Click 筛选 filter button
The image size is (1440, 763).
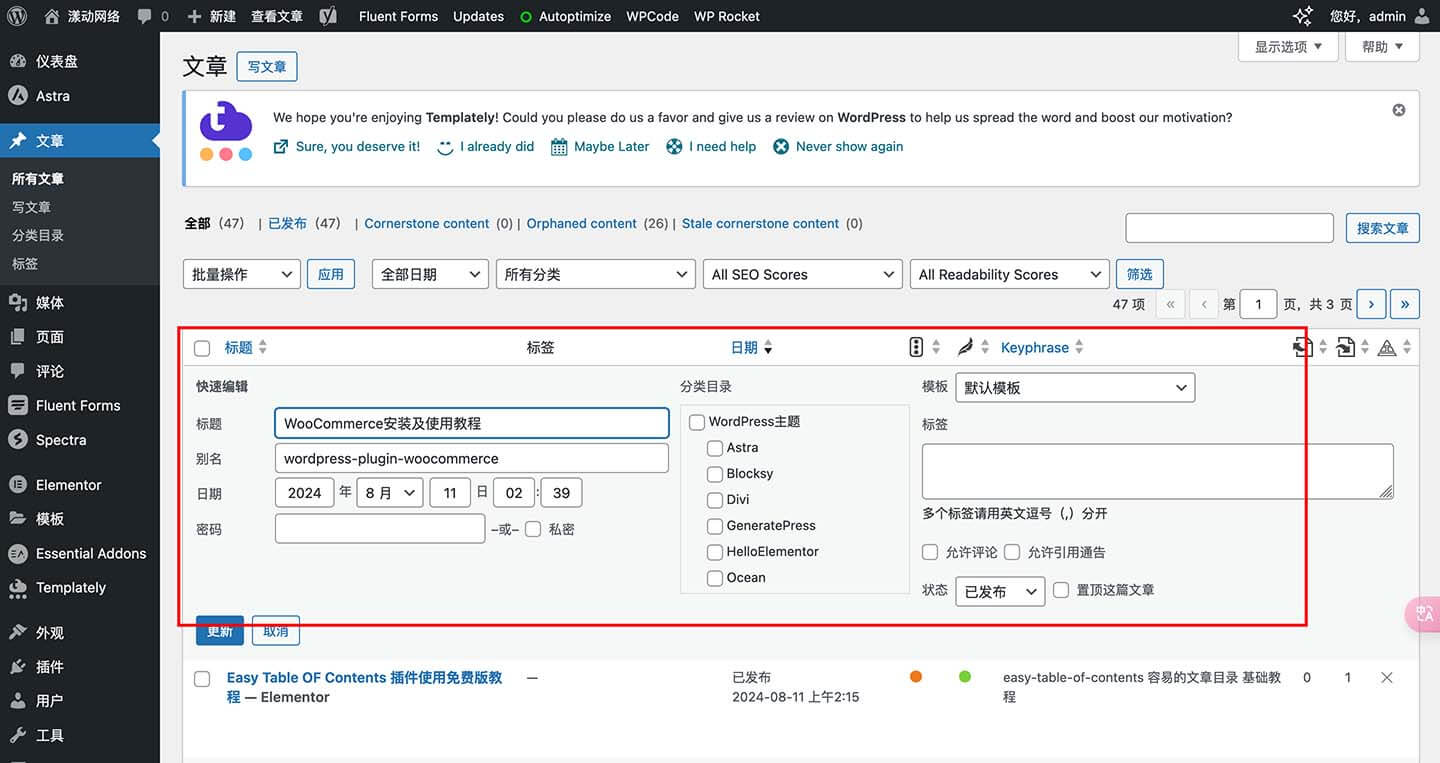click(x=1140, y=274)
